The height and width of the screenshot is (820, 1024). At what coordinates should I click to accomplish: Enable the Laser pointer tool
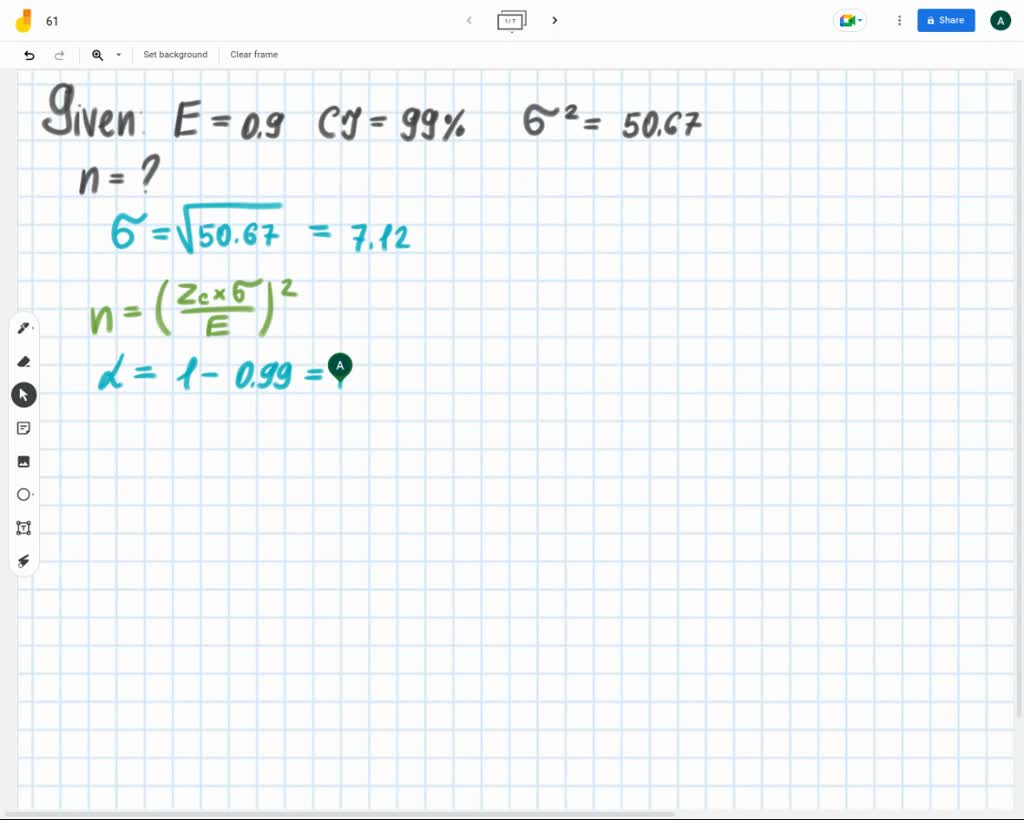(23, 560)
